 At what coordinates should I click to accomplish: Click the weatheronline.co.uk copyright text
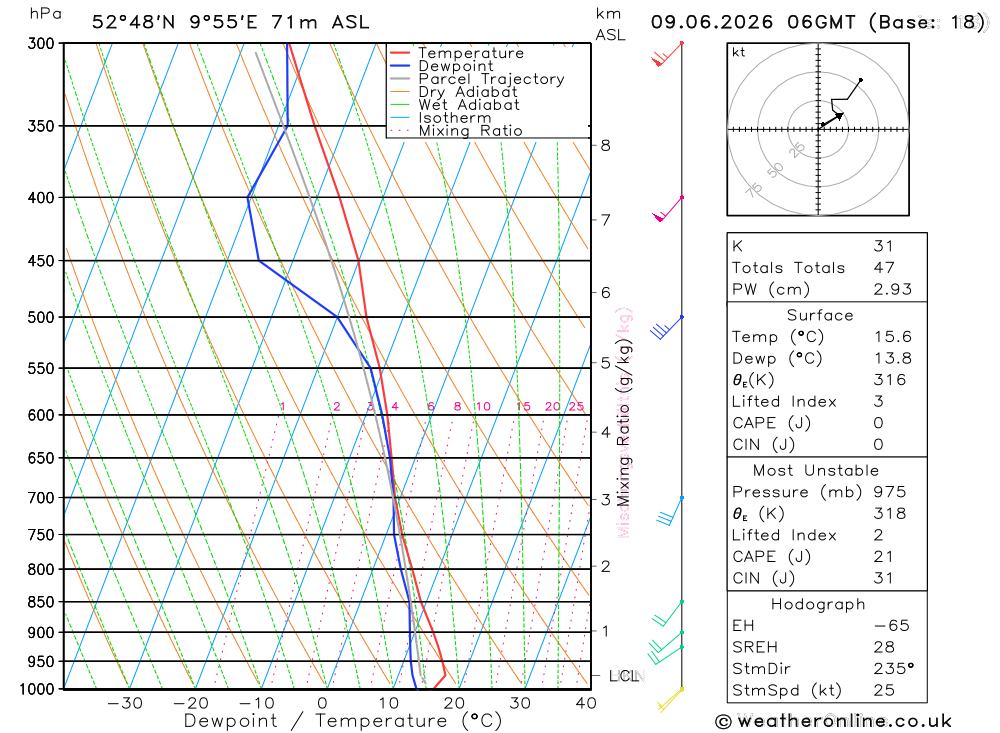click(x=834, y=722)
